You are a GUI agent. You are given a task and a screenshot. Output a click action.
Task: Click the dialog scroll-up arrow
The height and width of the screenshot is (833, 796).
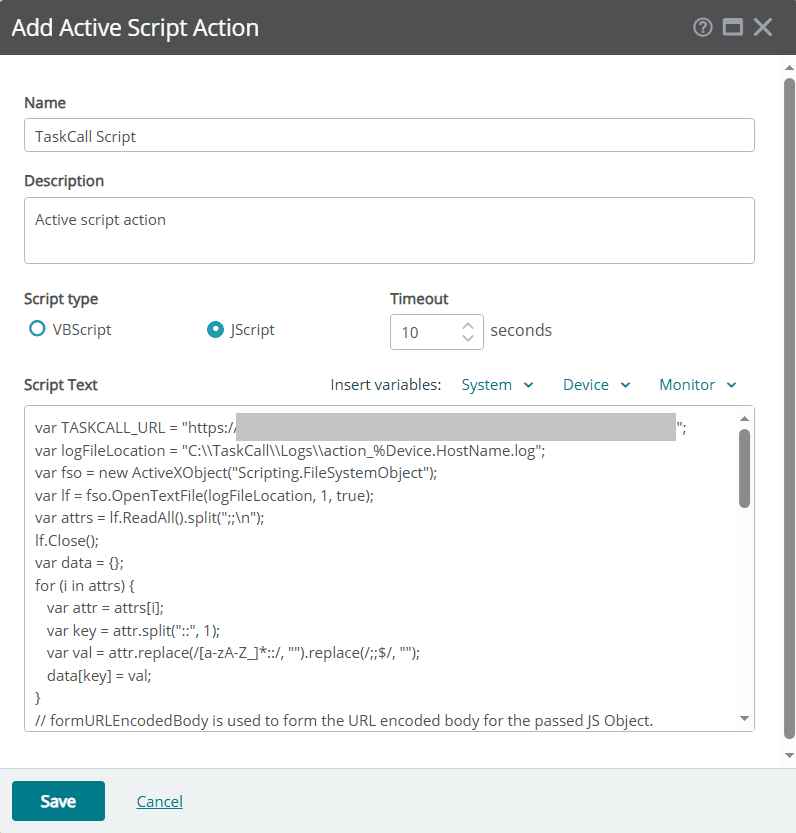(790, 67)
